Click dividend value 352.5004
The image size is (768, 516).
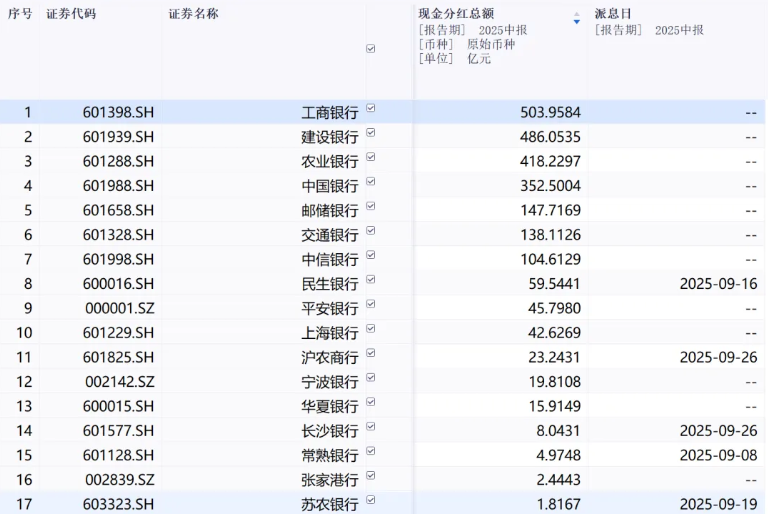(x=551, y=186)
